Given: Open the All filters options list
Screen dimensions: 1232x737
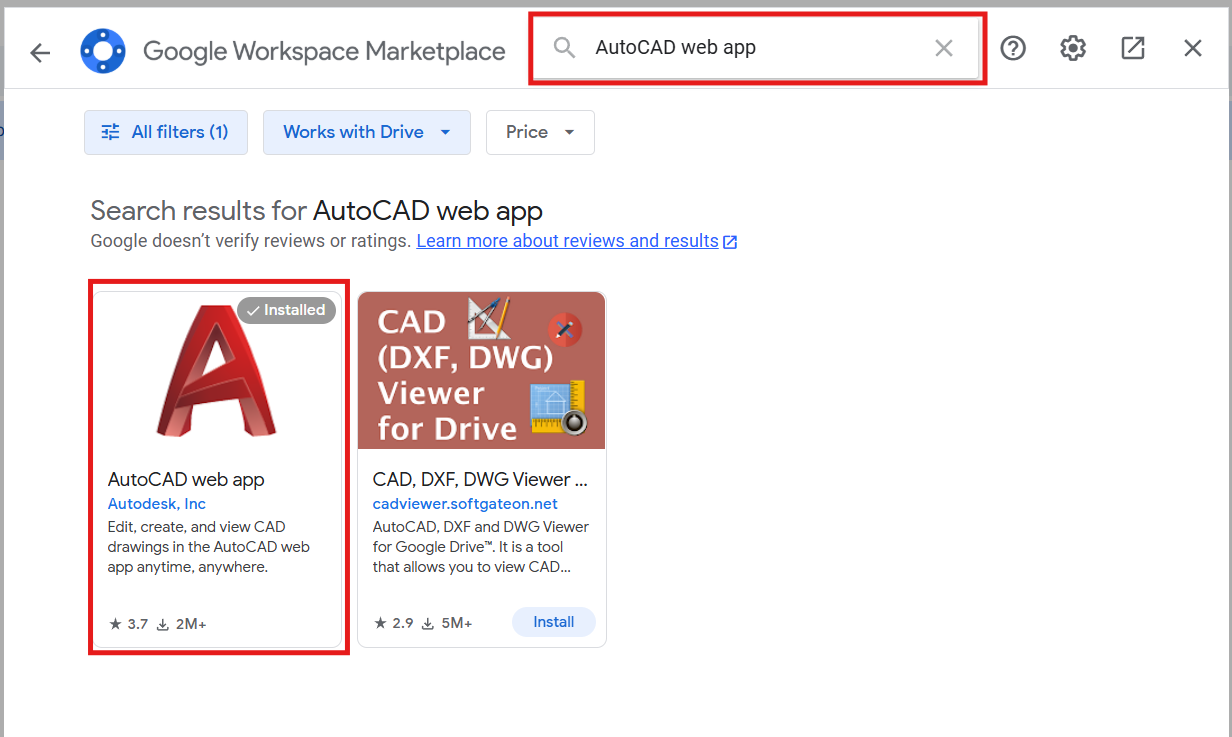Looking at the screenshot, I should pos(165,132).
